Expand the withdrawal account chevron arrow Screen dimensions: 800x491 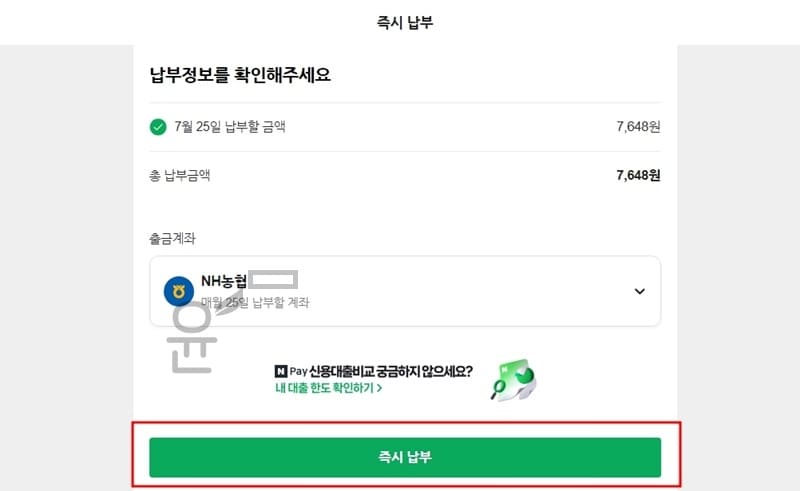640,291
